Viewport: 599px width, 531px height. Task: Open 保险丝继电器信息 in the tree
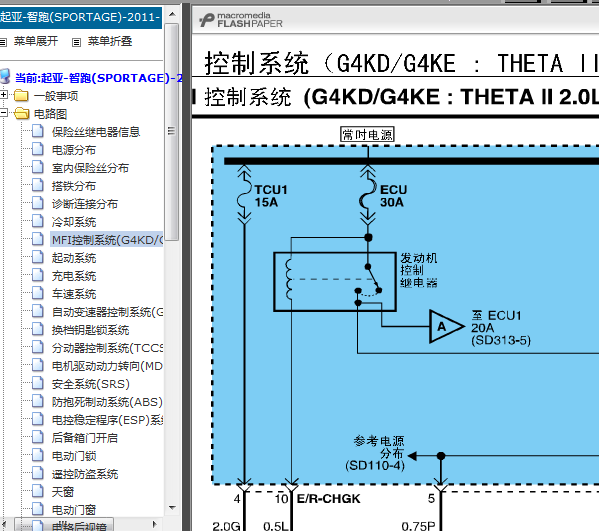click(96, 132)
